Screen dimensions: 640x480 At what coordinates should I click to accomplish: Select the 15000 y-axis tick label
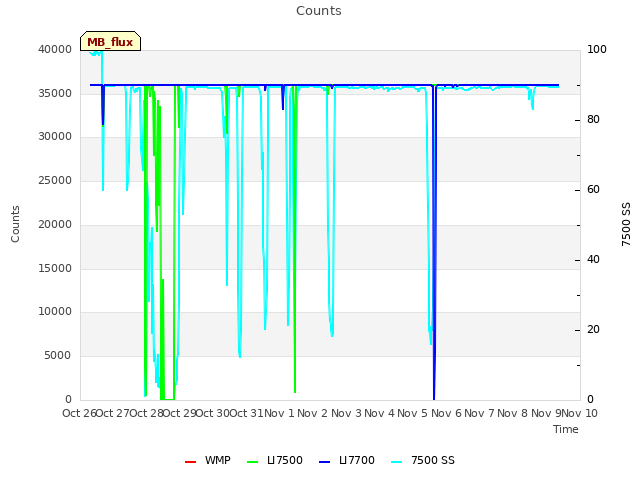55,269
